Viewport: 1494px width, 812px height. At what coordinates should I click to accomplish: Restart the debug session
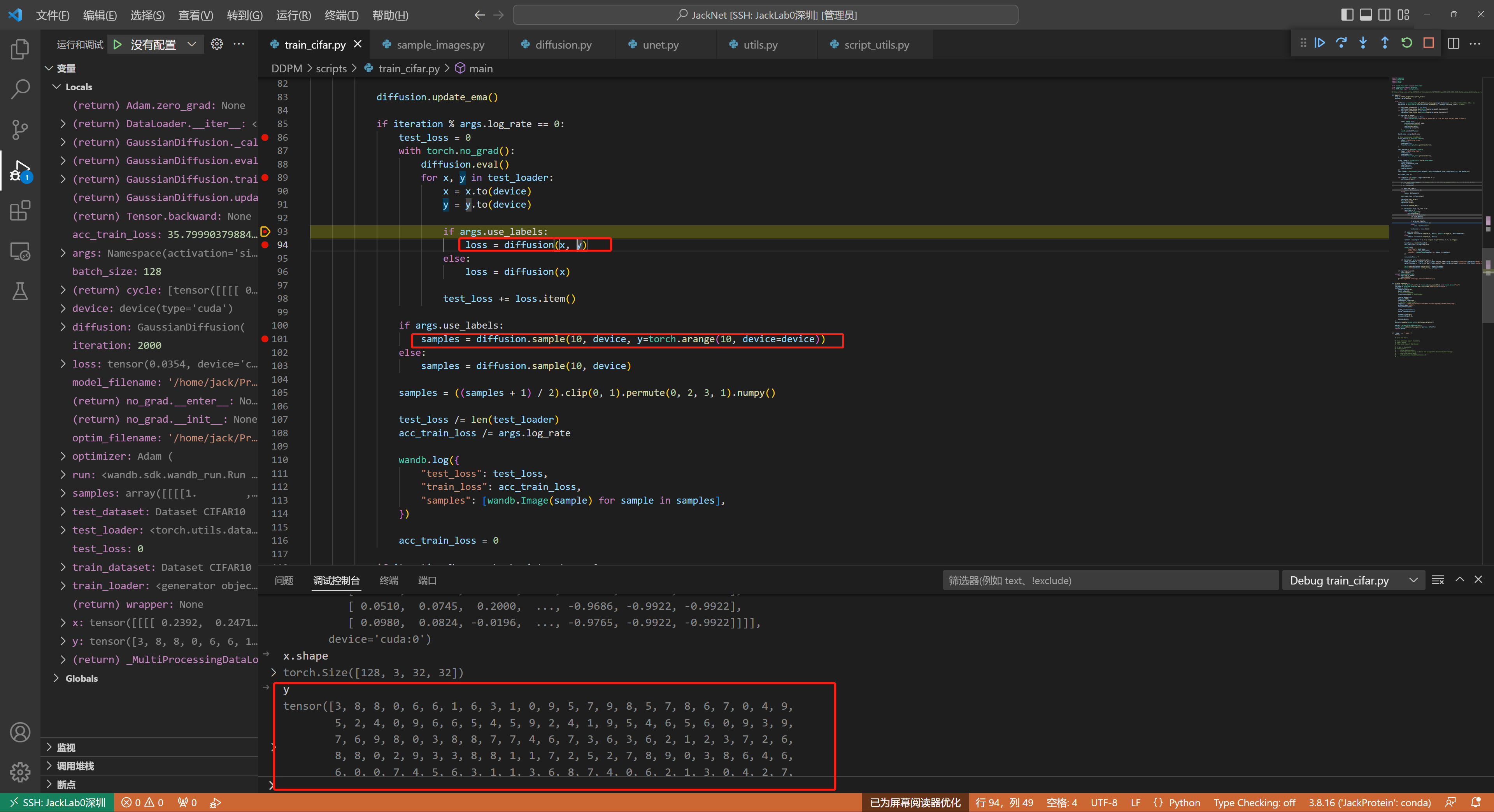1406,43
